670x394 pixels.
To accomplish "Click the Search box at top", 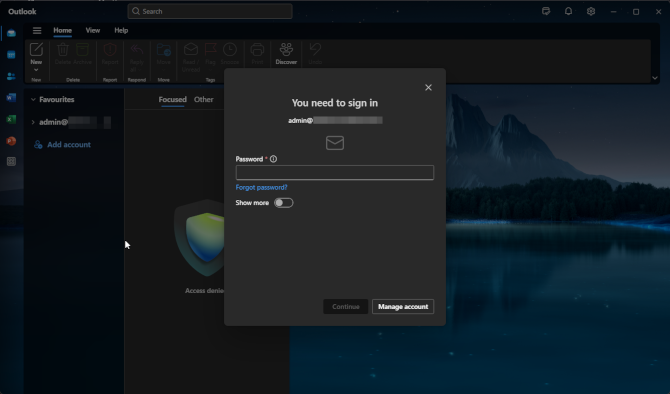I will [210, 12].
